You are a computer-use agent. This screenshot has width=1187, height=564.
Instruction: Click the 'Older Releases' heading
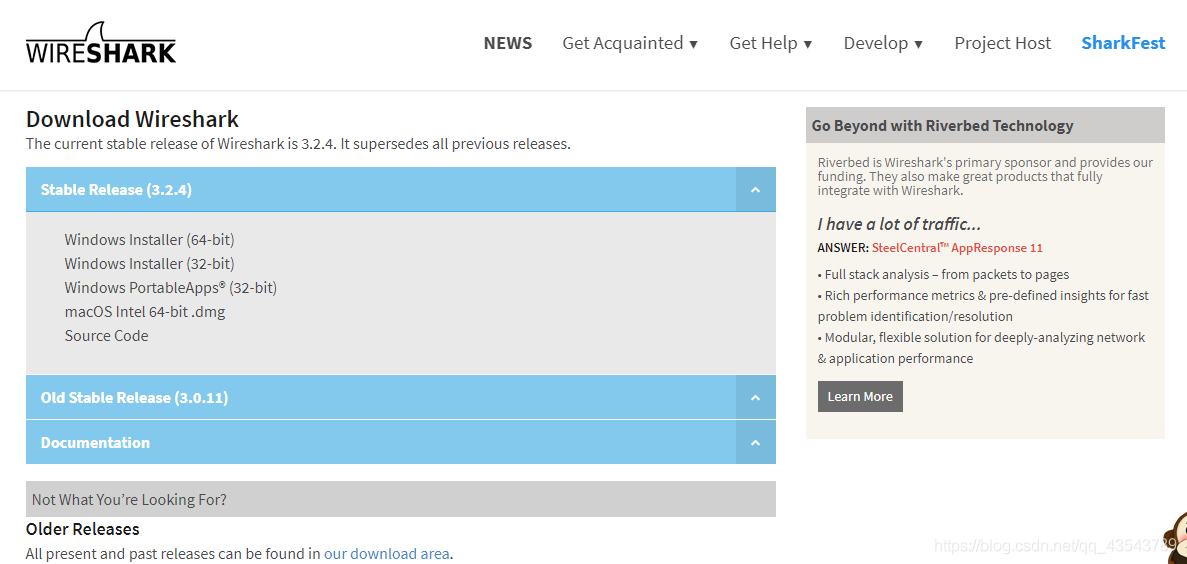[x=83, y=528]
